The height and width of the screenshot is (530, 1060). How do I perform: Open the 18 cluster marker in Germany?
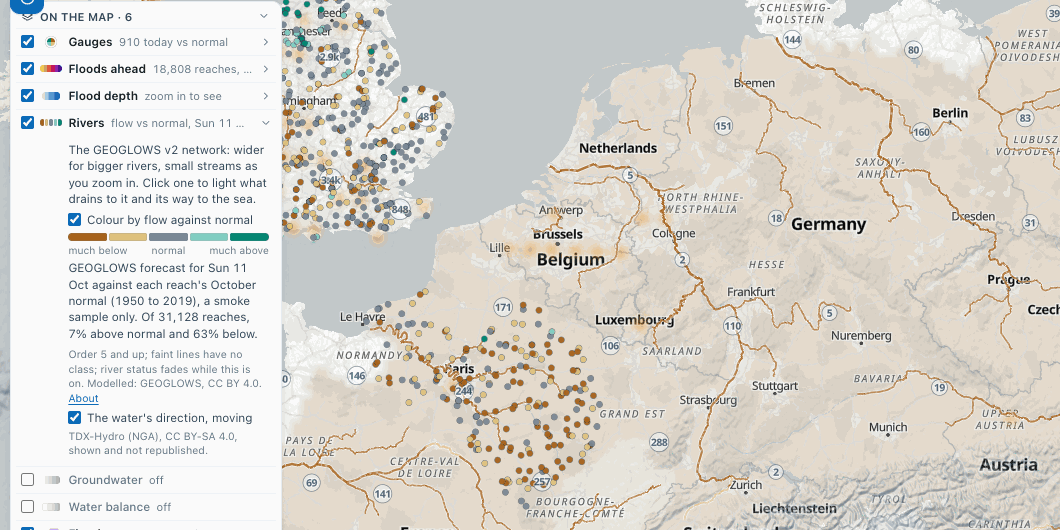point(776,218)
